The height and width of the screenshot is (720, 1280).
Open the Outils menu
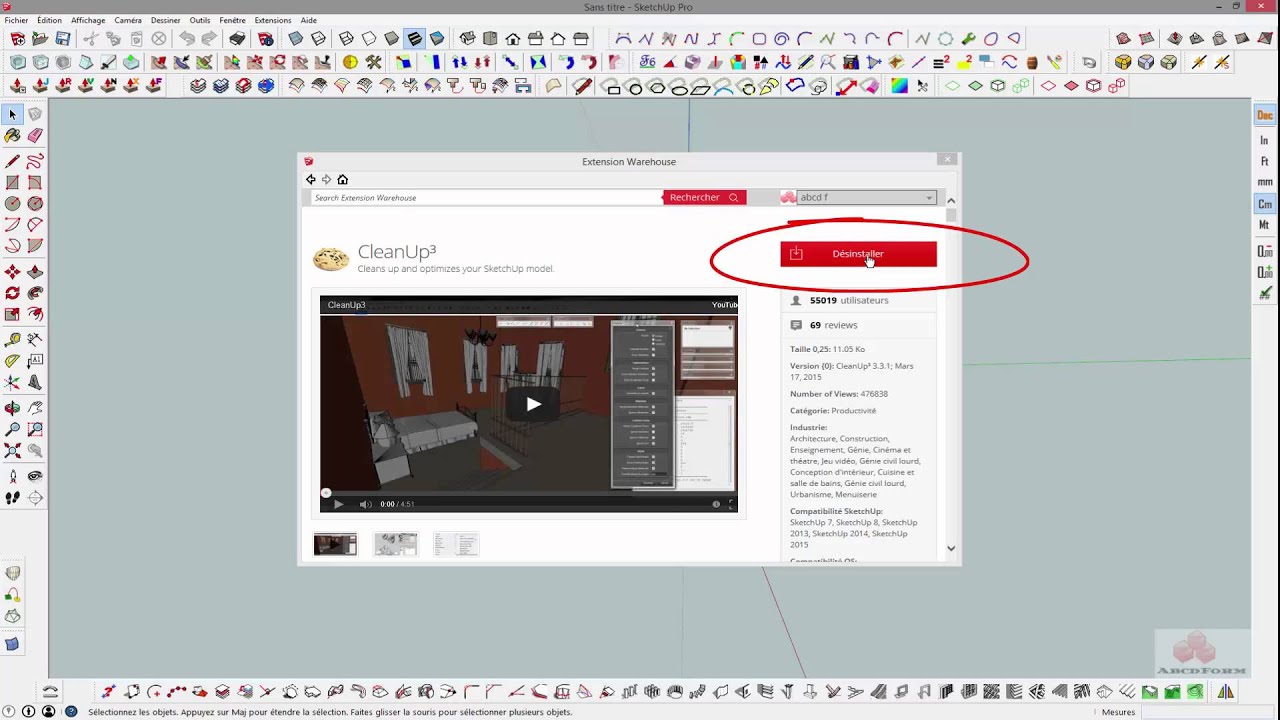(200, 20)
